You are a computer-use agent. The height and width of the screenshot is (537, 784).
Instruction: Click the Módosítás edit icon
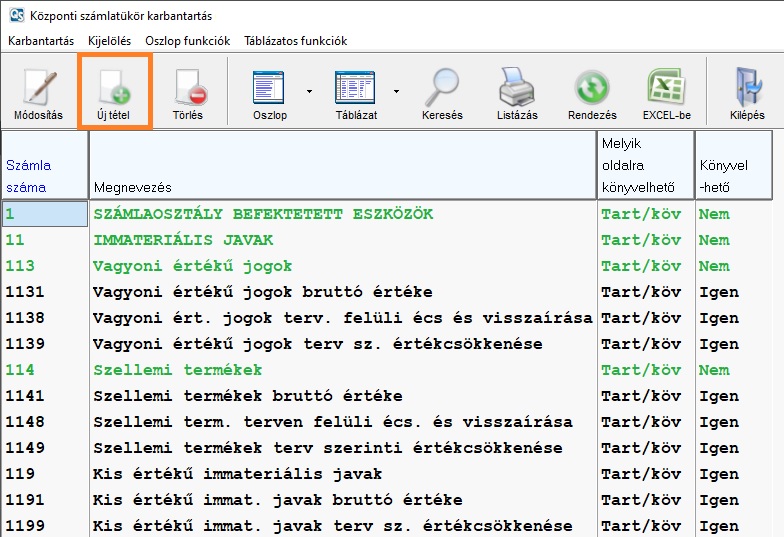pos(39,91)
